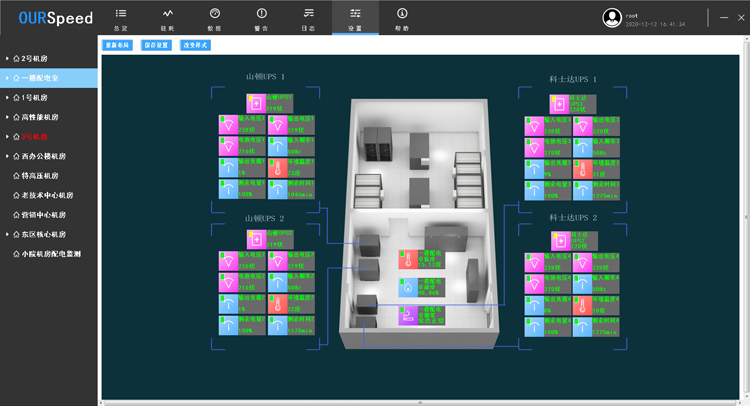Click the 能耗 energy waveform icon
The height and width of the screenshot is (406, 750).
click(167, 18)
